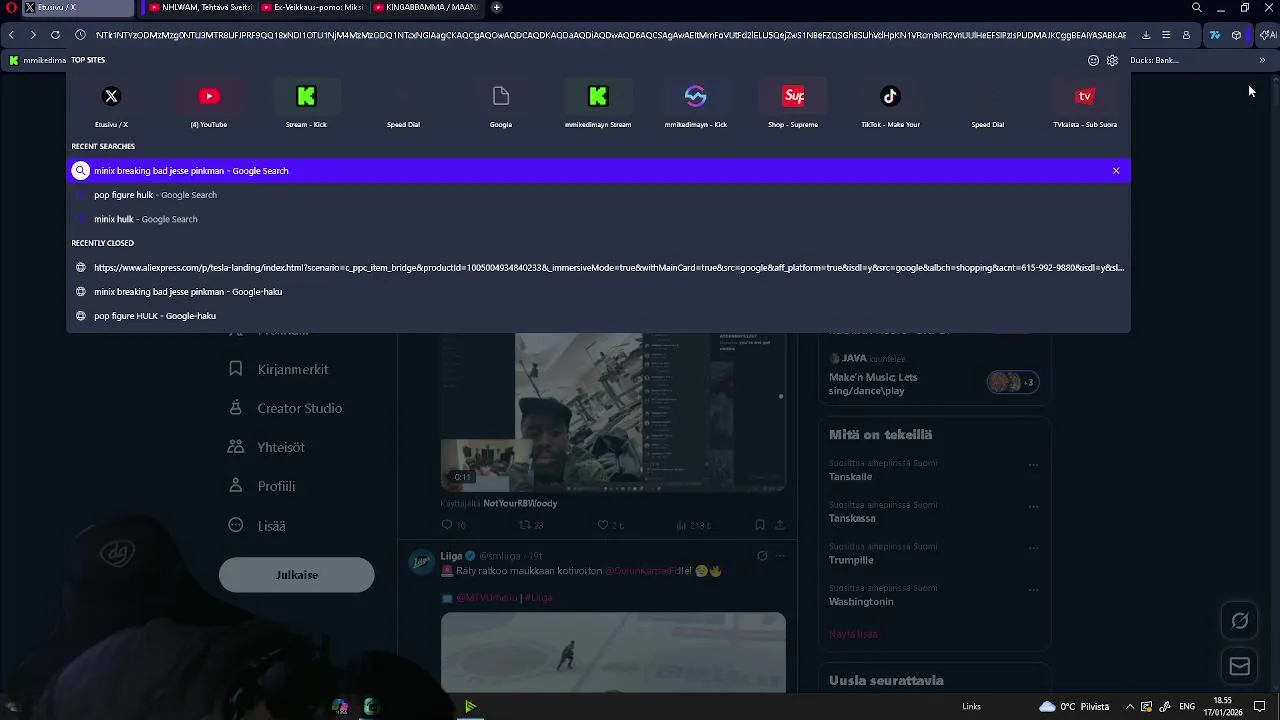
Task: Go forward with the forward arrow
Action: 33,35
